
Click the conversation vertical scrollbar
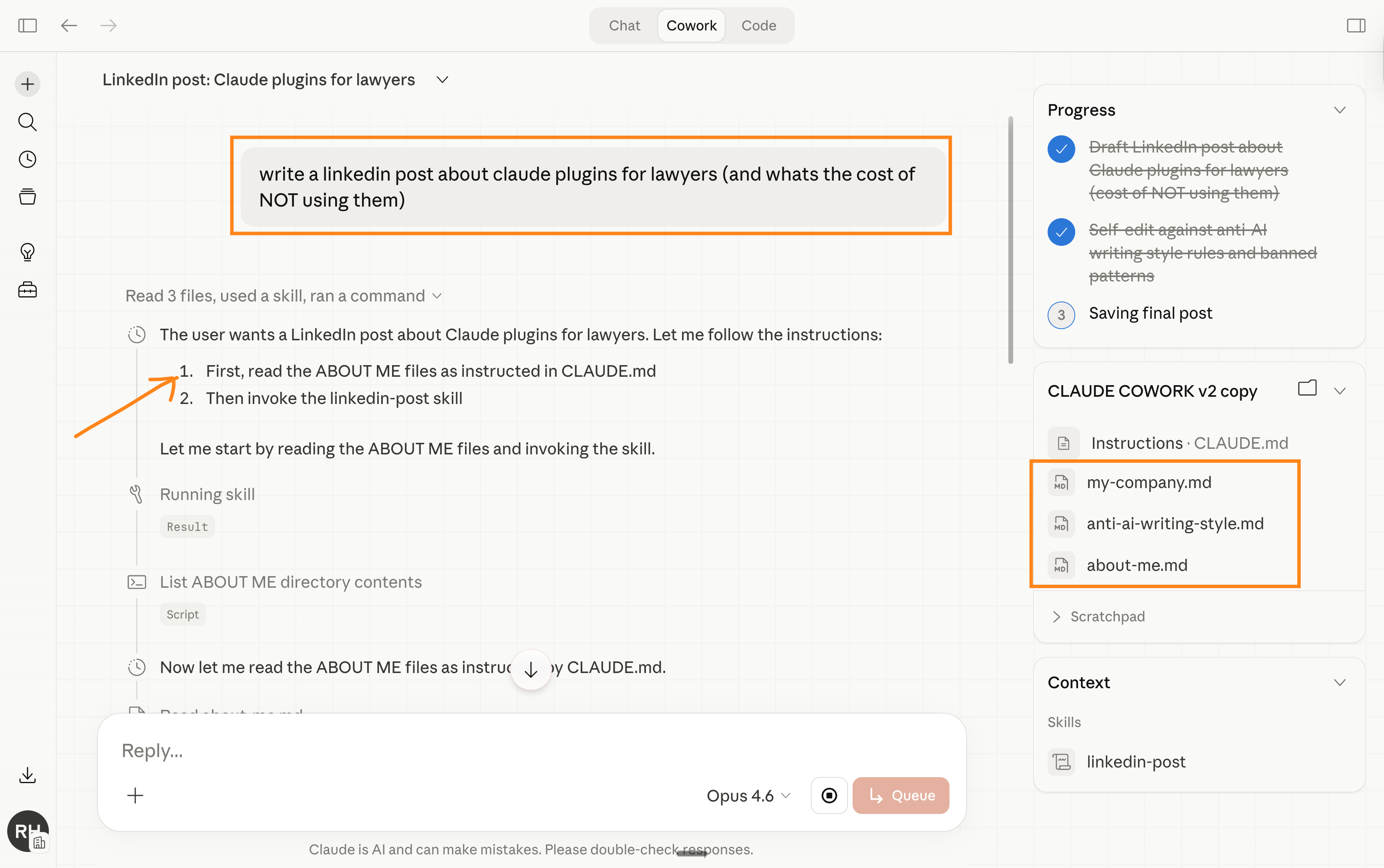click(x=1010, y=240)
